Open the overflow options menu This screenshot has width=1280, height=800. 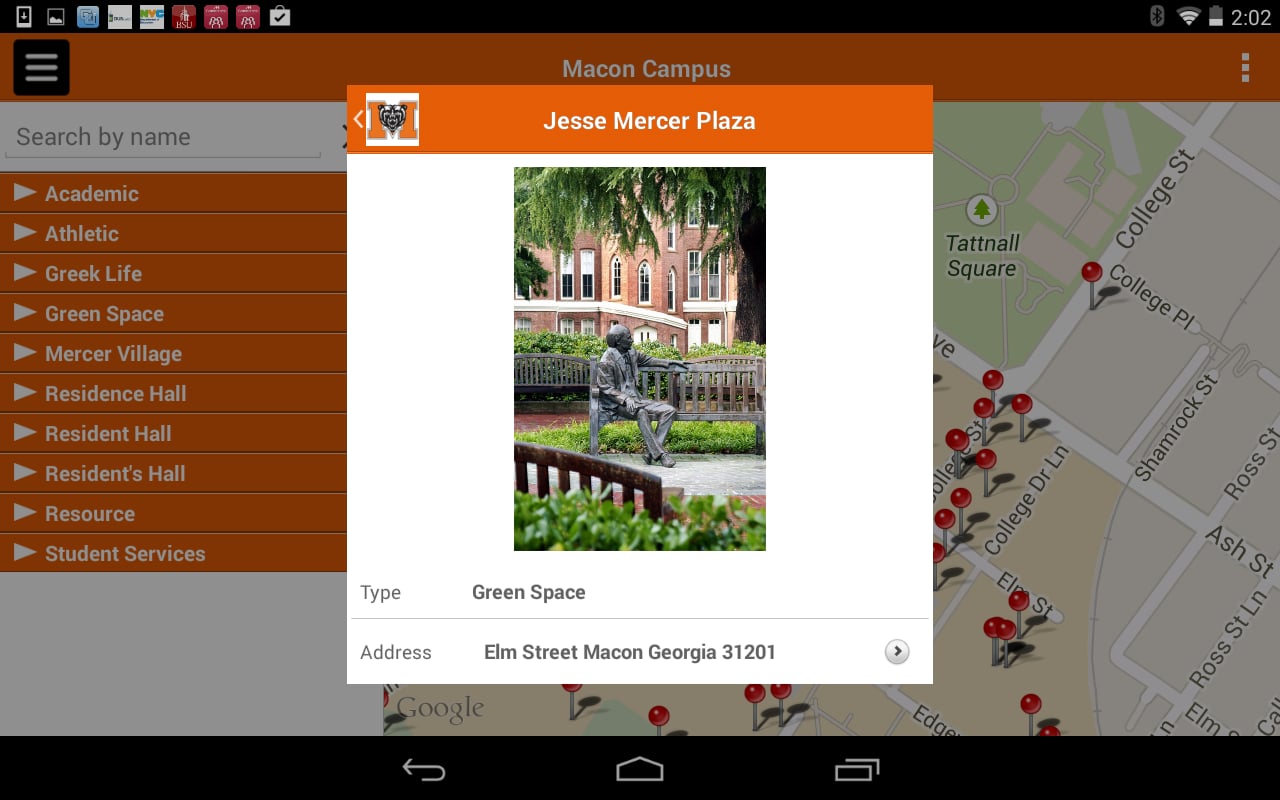[1245, 68]
